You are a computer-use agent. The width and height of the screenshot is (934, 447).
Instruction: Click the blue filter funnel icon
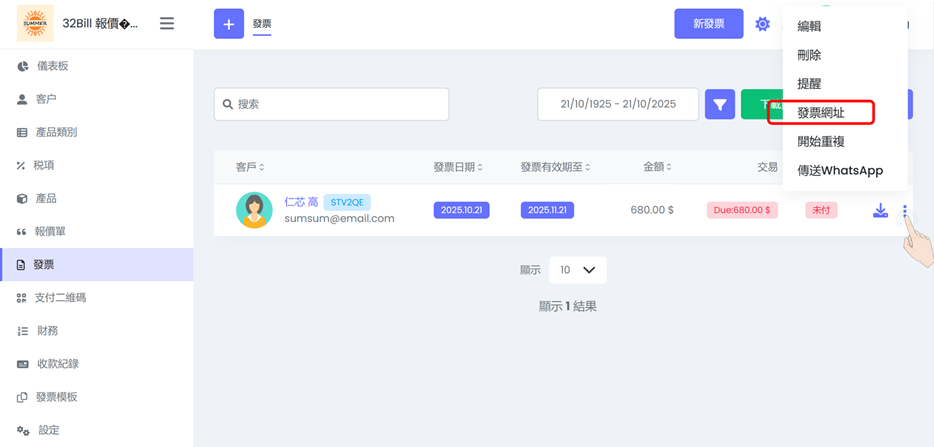pos(720,104)
